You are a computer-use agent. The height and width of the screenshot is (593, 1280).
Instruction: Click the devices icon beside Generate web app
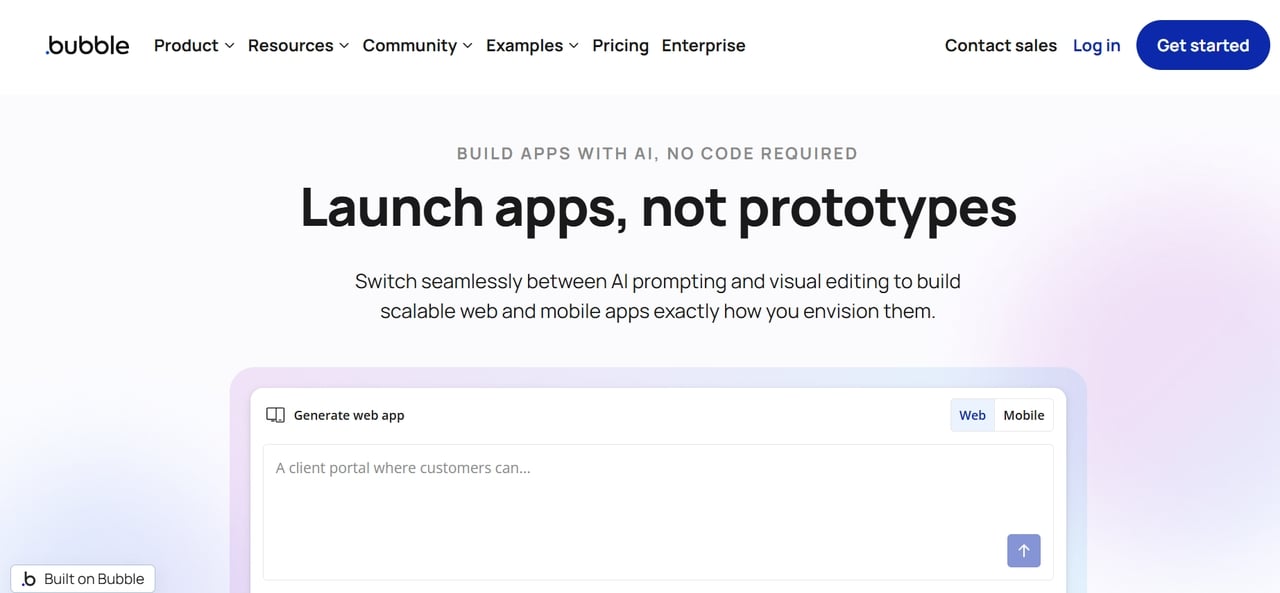click(275, 415)
